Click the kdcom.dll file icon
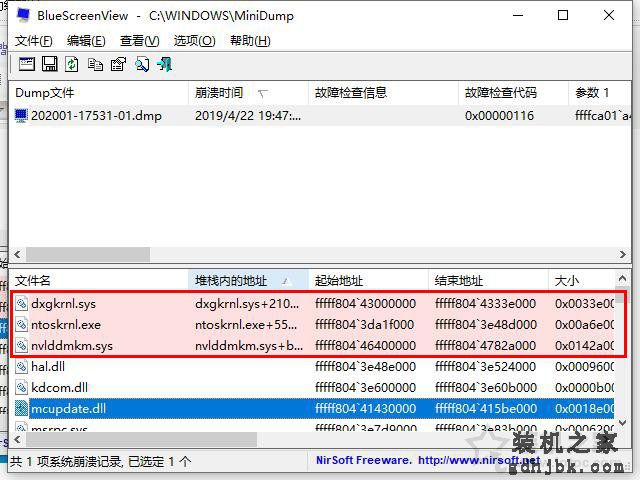 point(22,387)
